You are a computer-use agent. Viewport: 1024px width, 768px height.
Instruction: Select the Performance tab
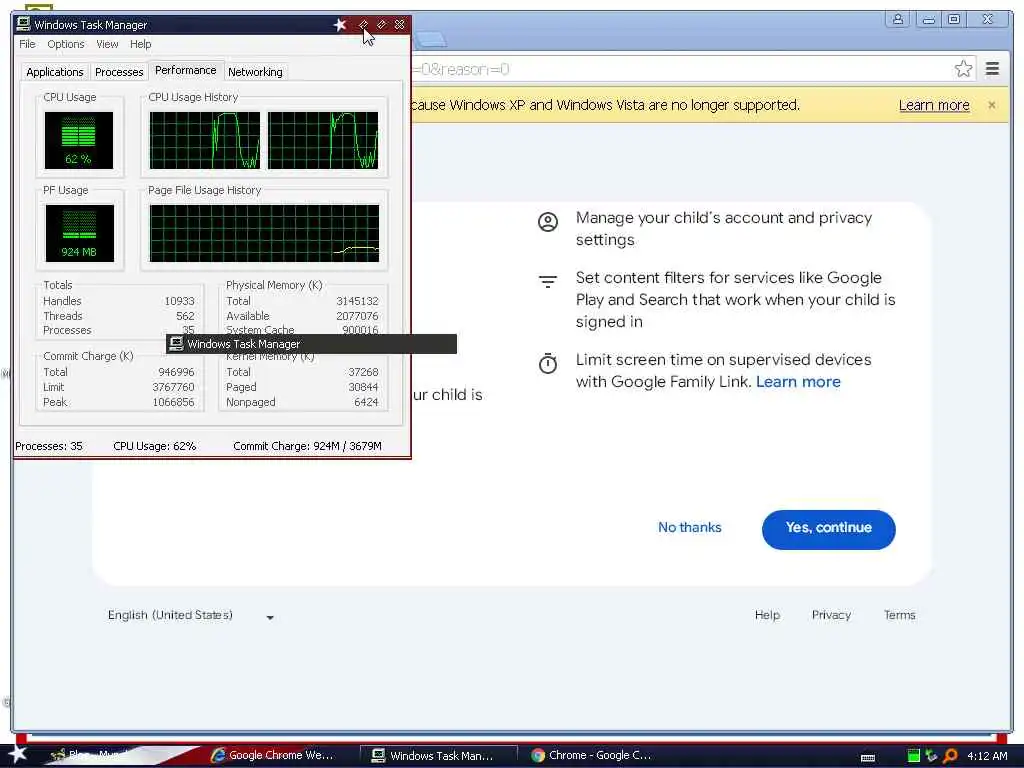185,70
